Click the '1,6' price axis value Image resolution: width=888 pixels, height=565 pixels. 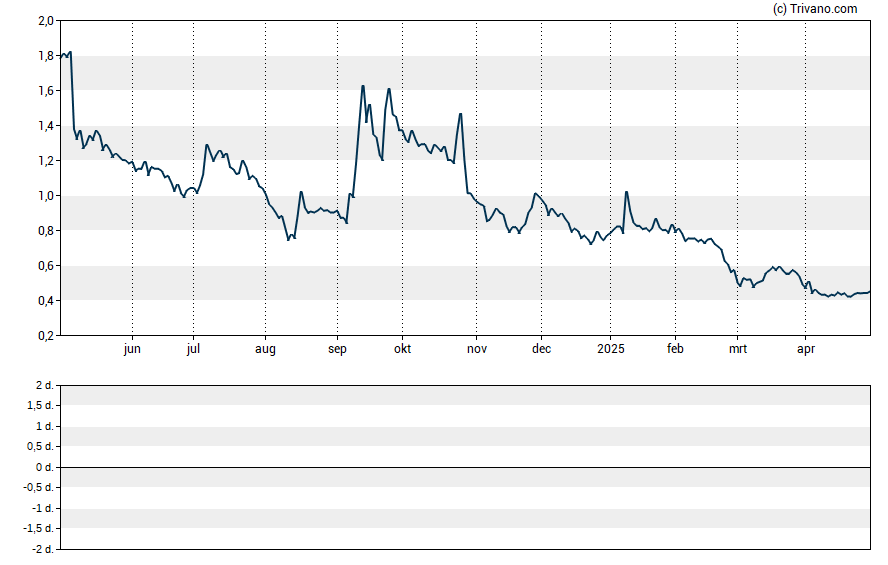click(46, 91)
